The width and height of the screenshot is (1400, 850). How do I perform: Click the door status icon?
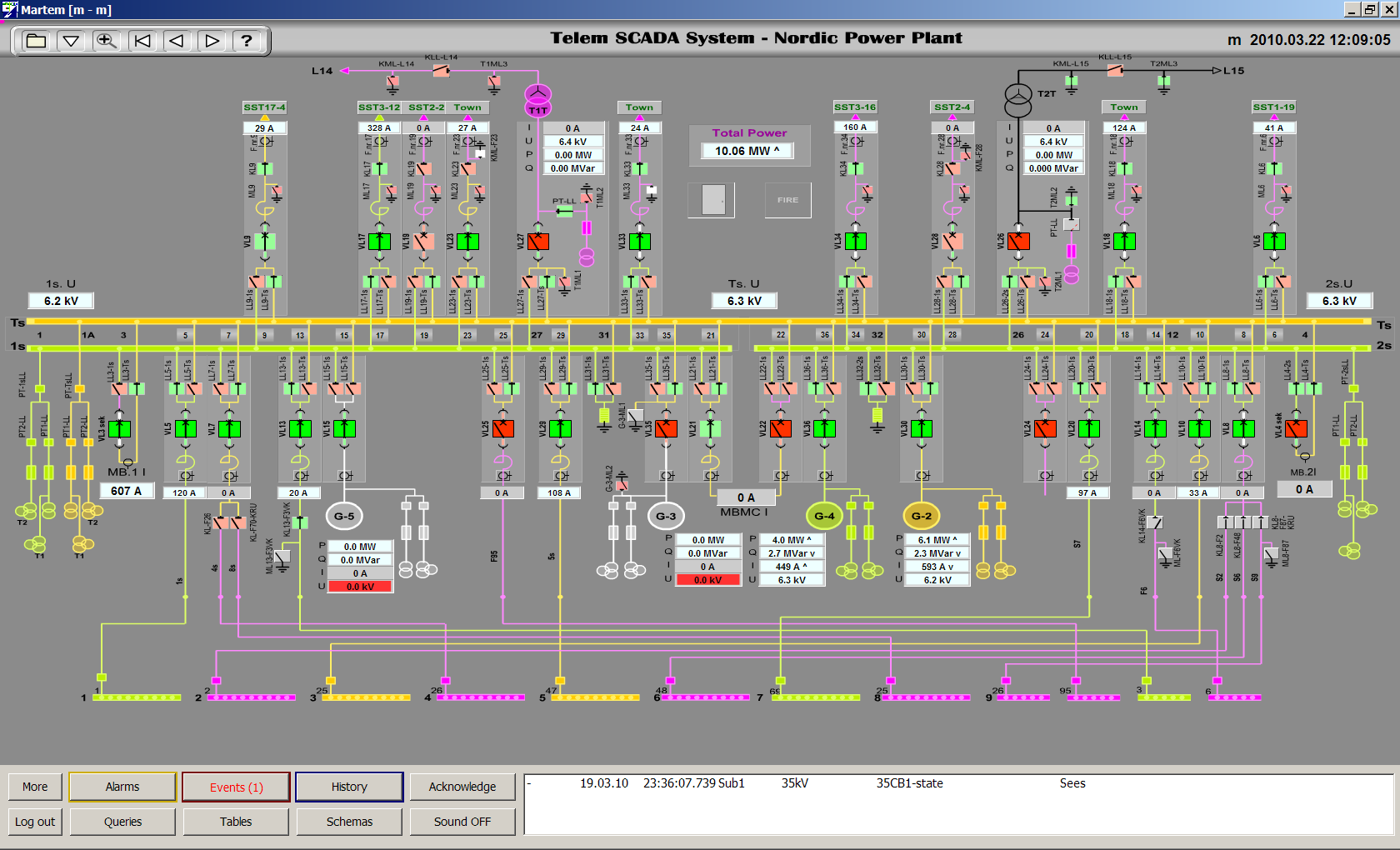tap(712, 200)
